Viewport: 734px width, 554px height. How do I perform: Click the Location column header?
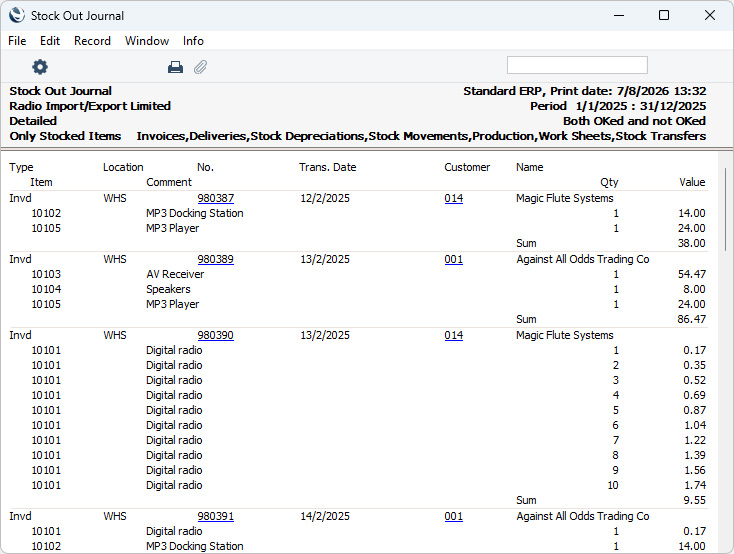(123, 167)
